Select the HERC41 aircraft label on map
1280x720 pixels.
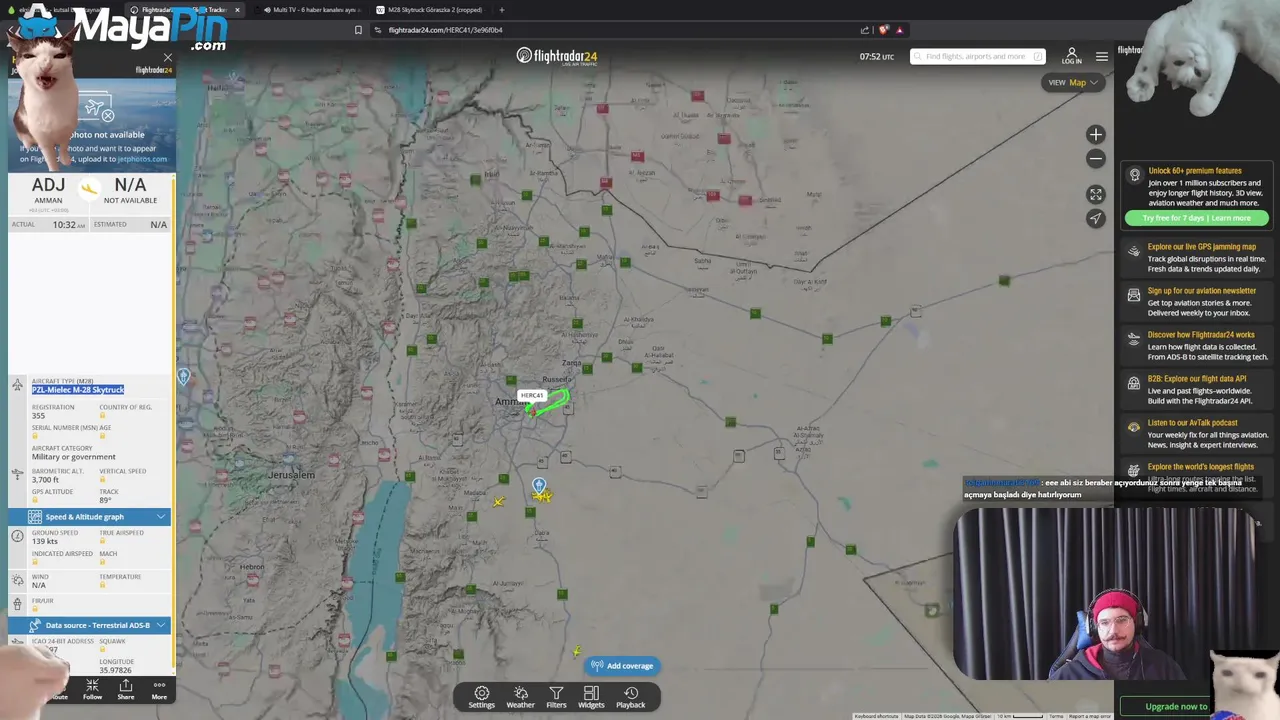[532, 396]
